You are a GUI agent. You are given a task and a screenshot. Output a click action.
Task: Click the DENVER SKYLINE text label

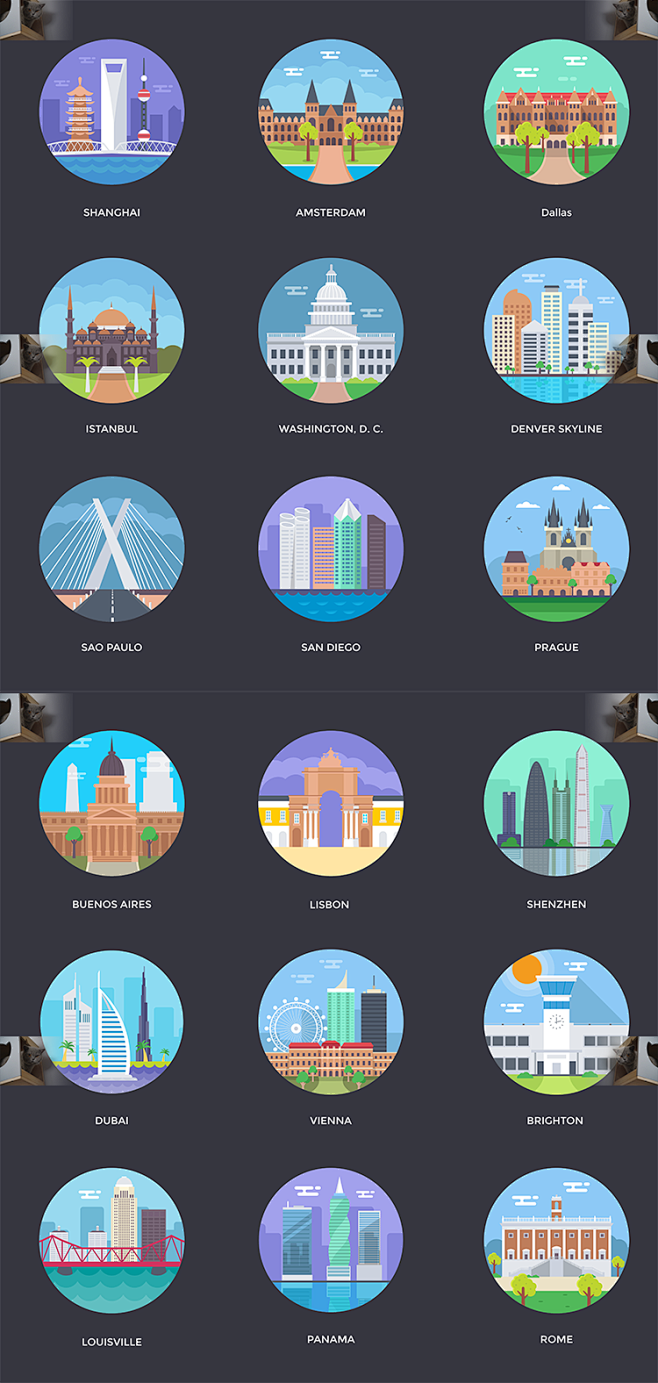coord(556,429)
